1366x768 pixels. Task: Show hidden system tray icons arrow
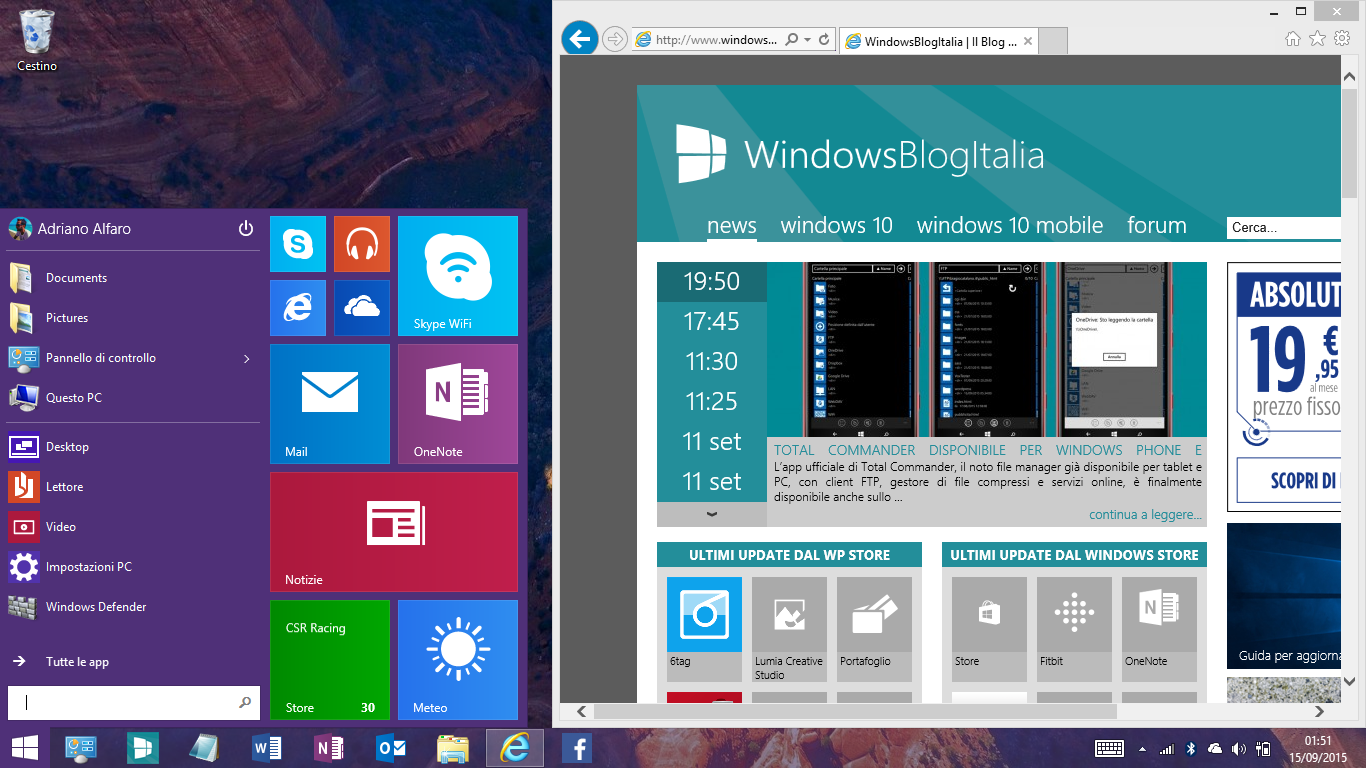[x=1142, y=749]
